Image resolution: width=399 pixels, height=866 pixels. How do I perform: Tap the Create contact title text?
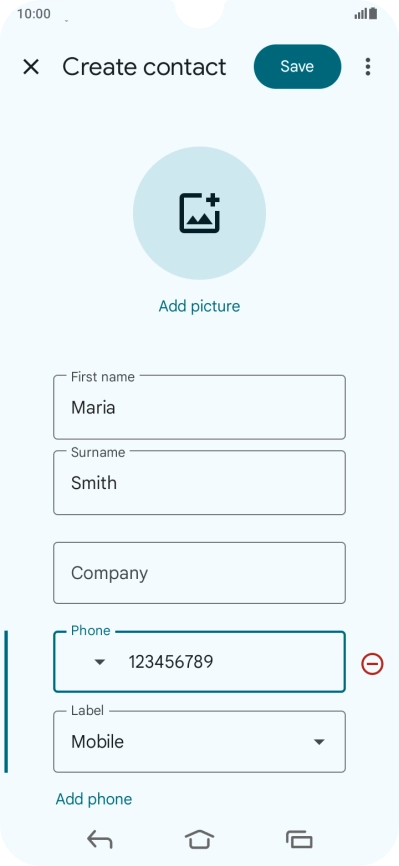[x=144, y=67]
